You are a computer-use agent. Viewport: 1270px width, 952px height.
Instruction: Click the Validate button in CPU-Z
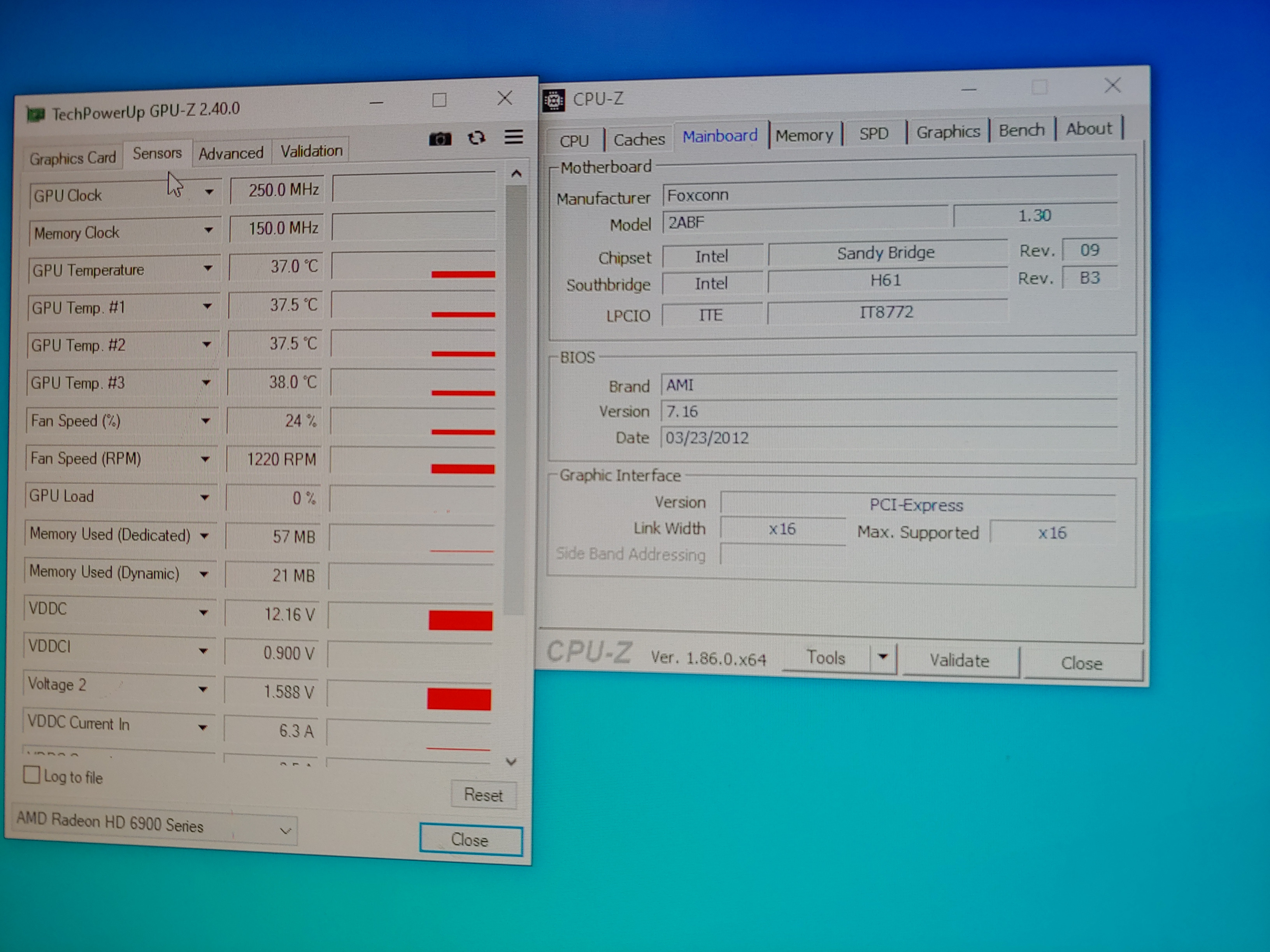960,660
